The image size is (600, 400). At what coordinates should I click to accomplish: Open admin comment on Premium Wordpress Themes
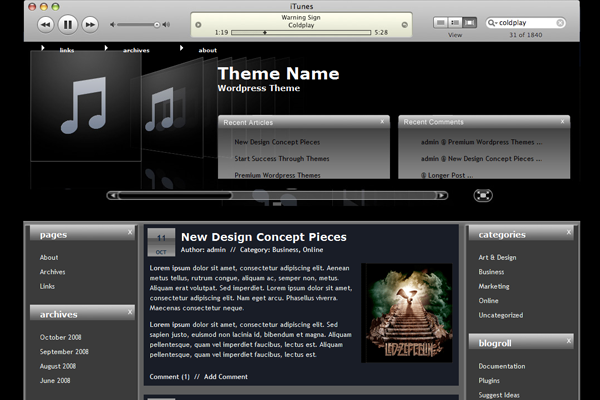pyautogui.click(x=481, y=142)
